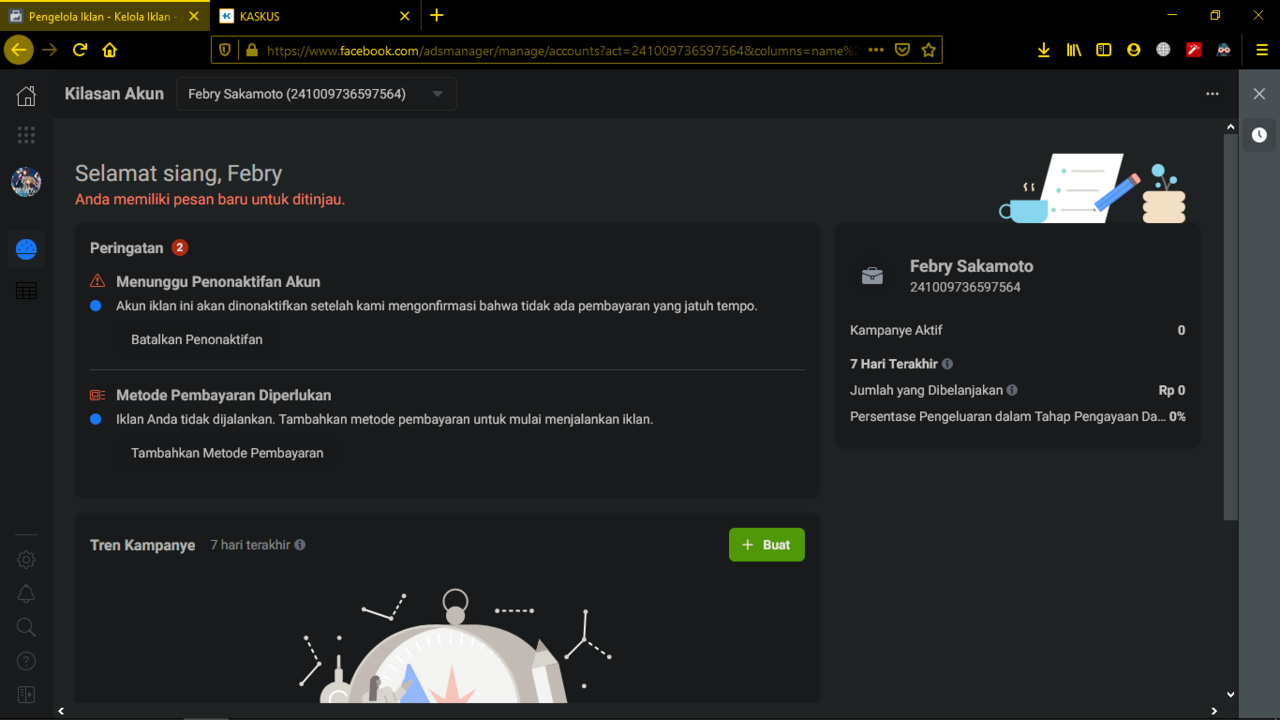Open notifications bell icon
The image size is (1280, 720).
pyautogui.click(x=26, y=594)
